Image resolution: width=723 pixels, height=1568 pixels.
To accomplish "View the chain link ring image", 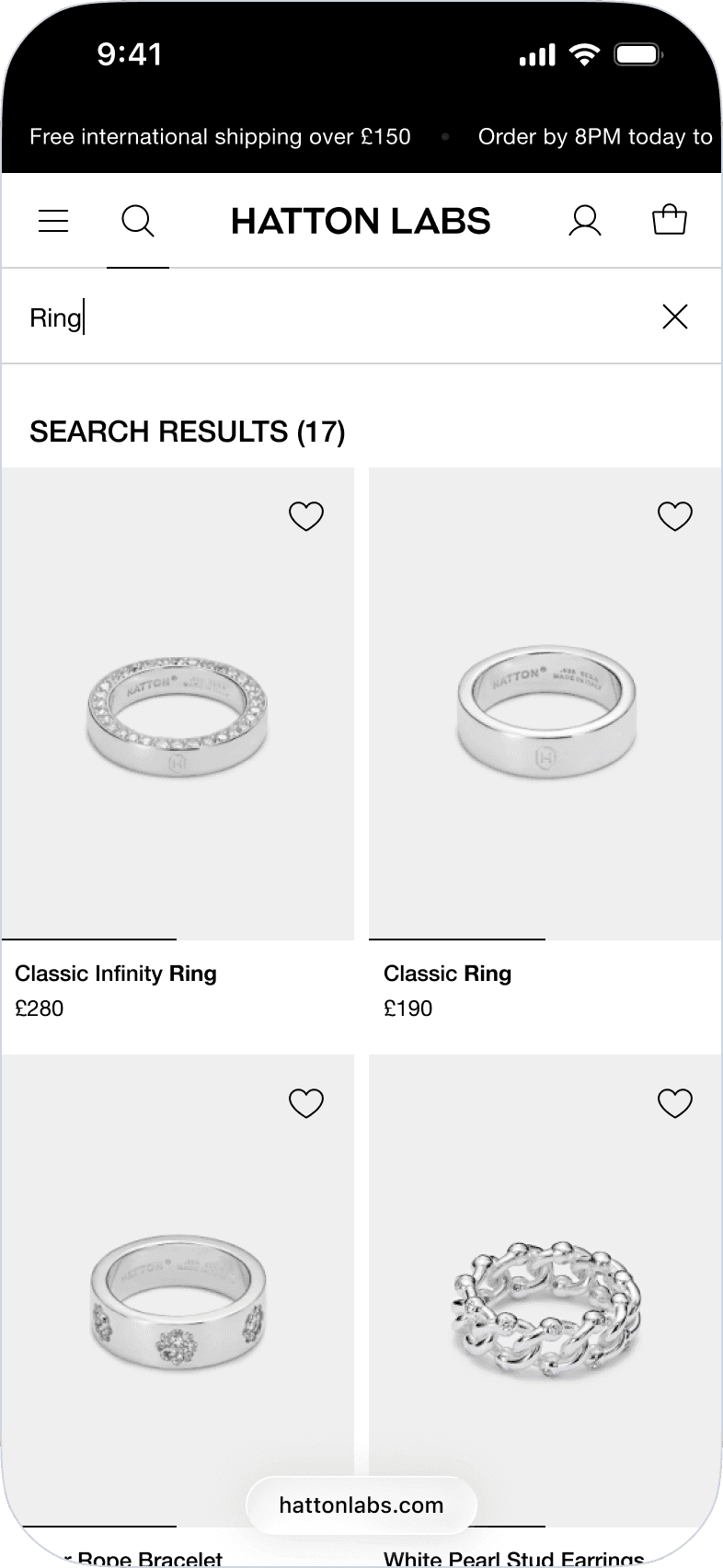I will click(545, 1290).
